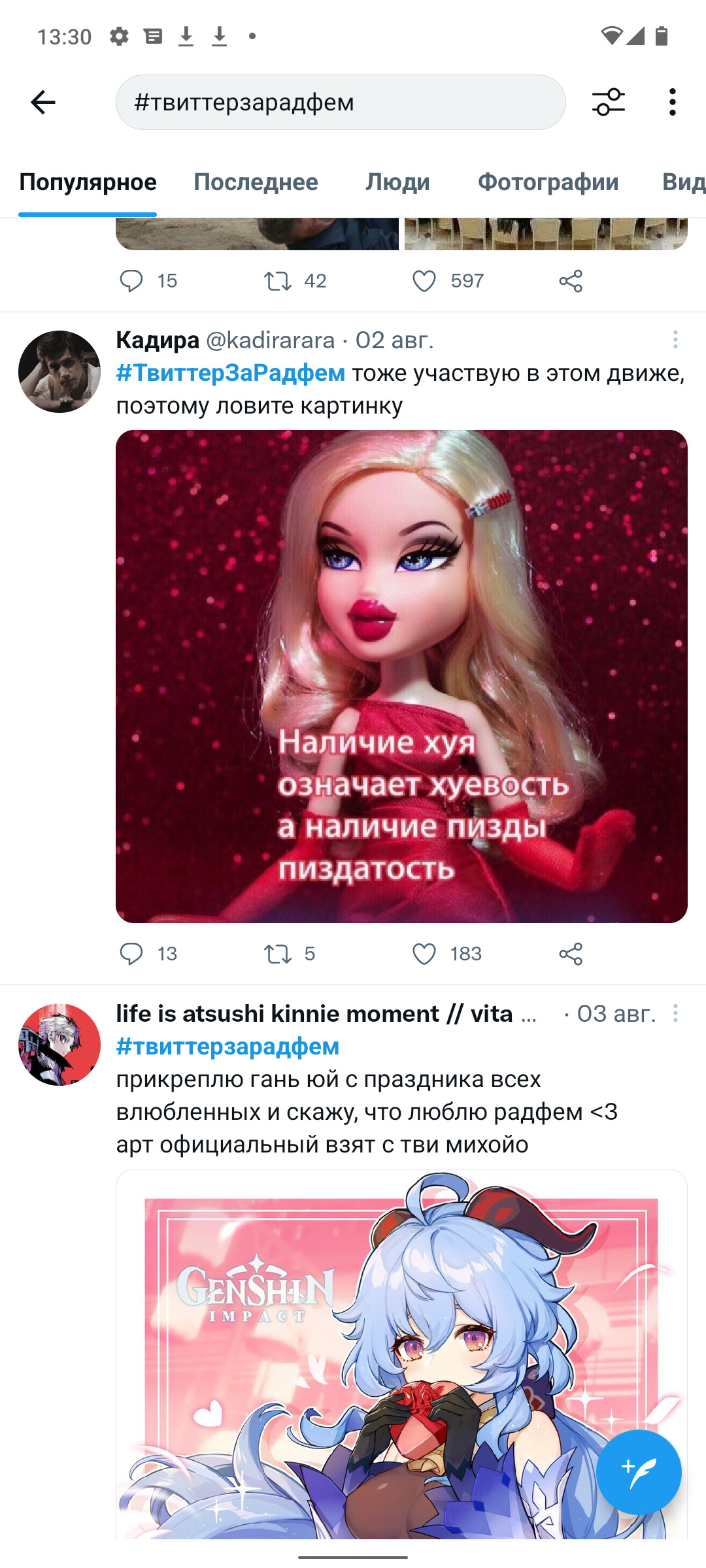The width and height of the screenshot is (706, 1568).
Task: Open the @kadirarara profile handle
Action: (x=271, y=340)
